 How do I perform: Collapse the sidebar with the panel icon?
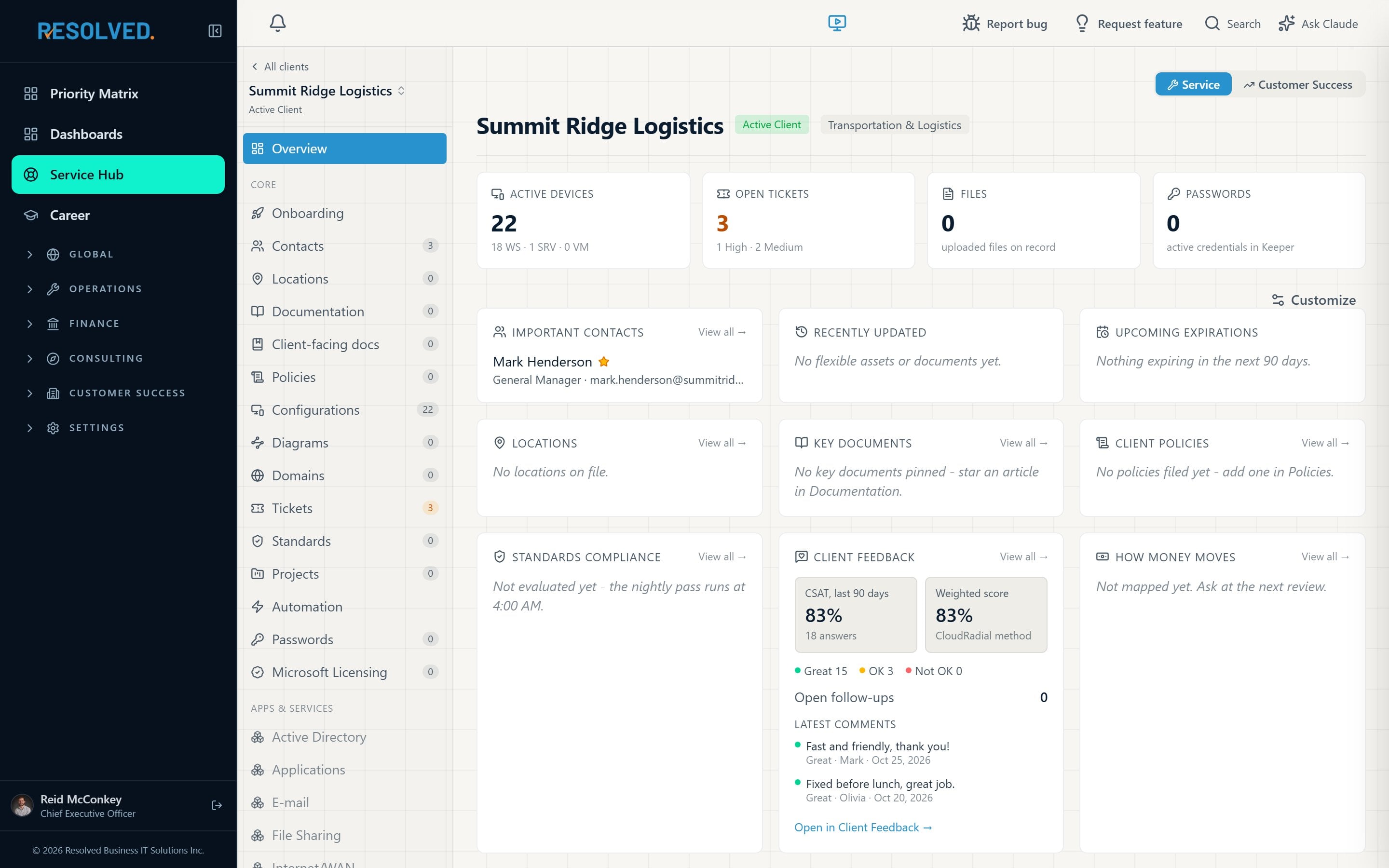click(x=215, y=30)
